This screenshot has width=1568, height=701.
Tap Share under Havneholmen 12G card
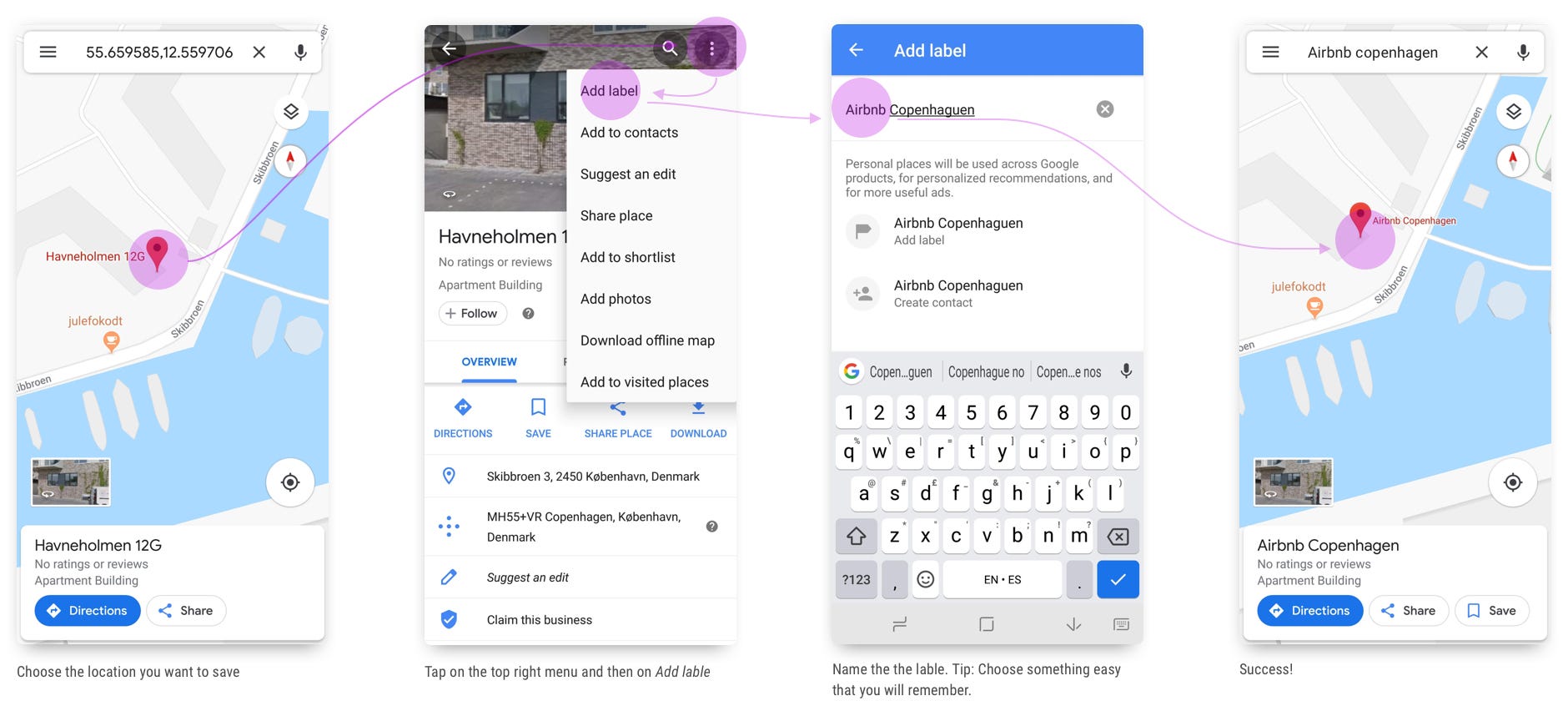(x=186, y=611)
